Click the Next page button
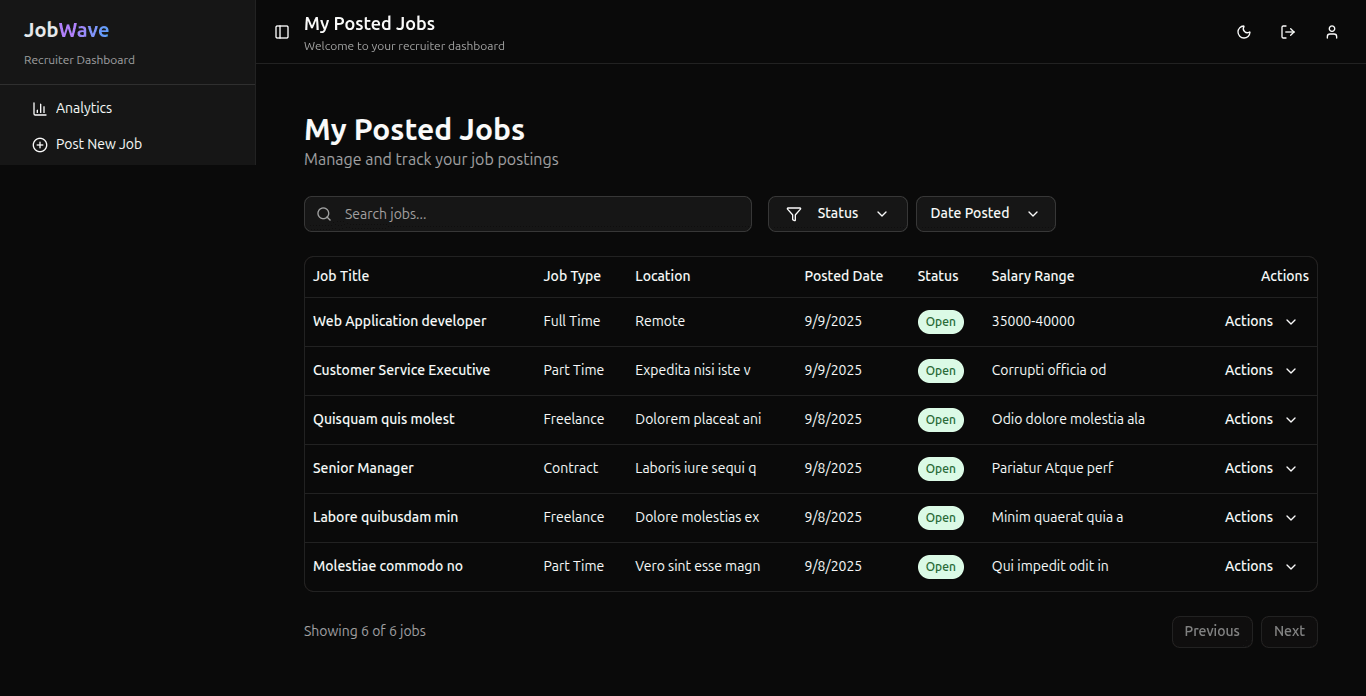Screen dimensions: 1366x696 1289,631
